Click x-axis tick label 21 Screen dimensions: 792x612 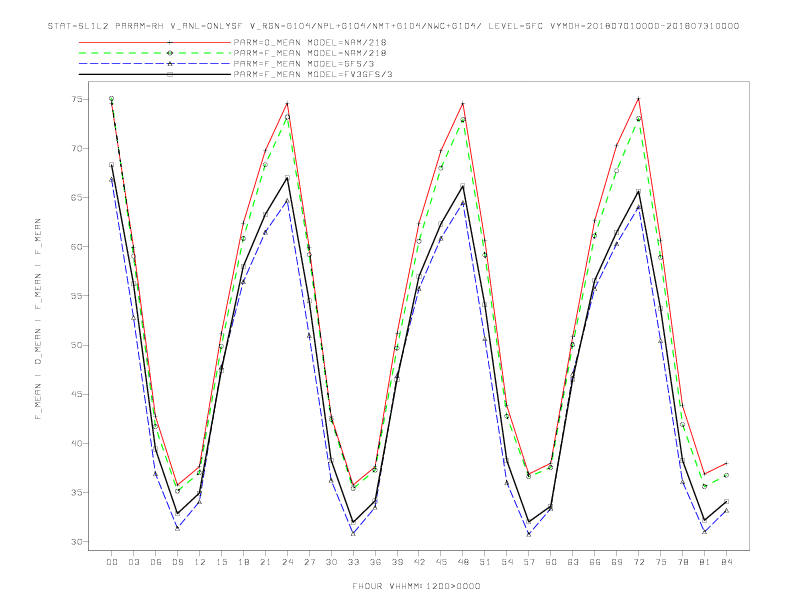(265, 562)
